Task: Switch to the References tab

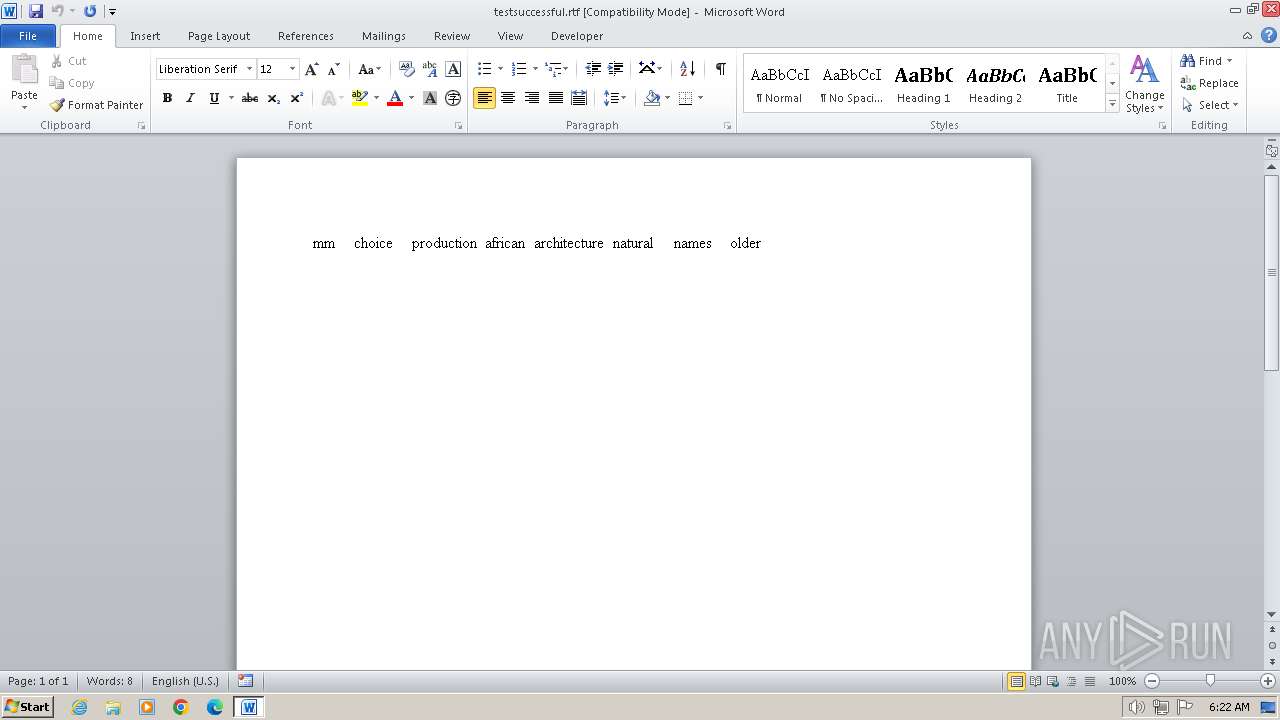Action: (306, 36)
